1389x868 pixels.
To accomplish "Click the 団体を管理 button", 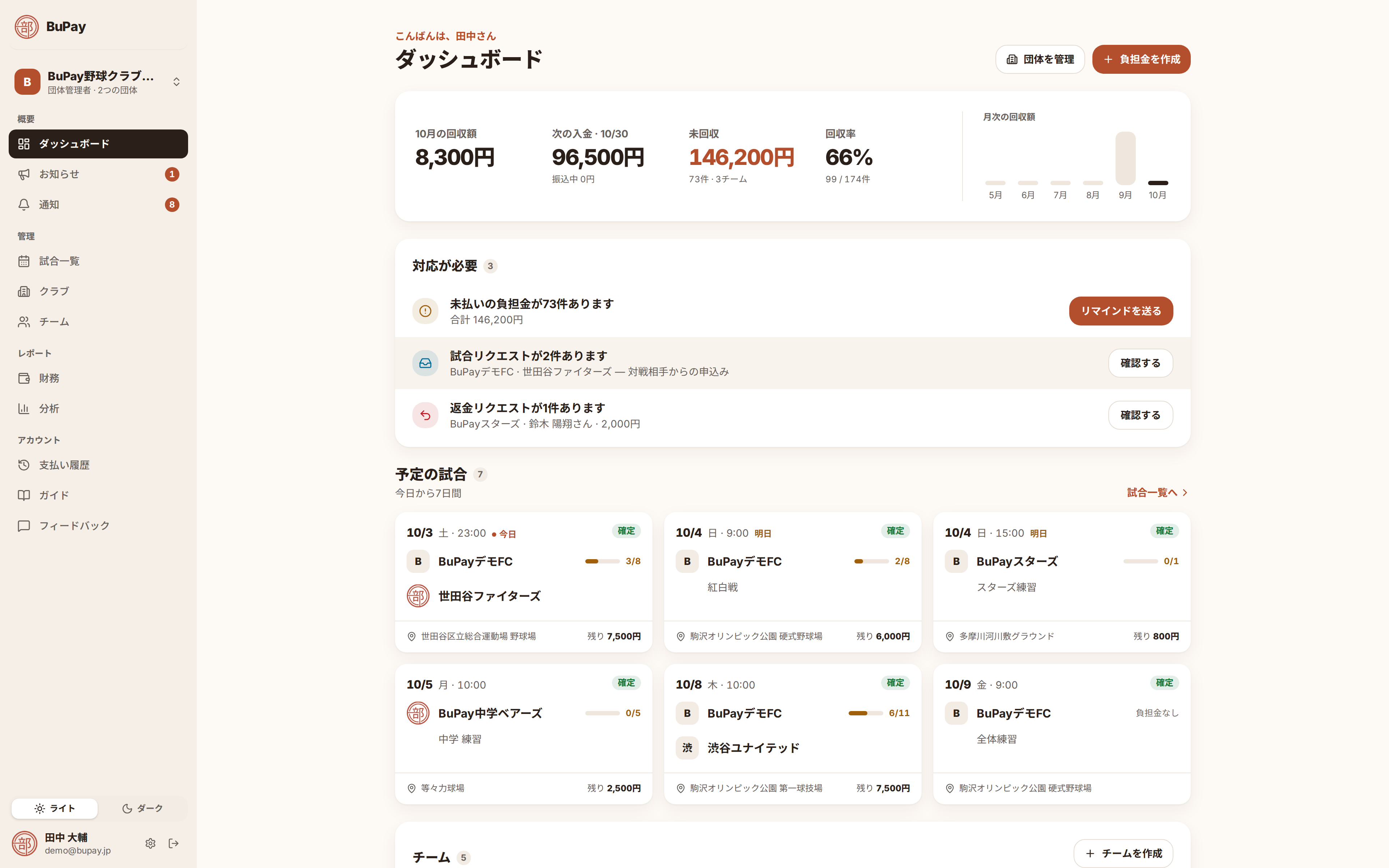I will pos(1040,59).
